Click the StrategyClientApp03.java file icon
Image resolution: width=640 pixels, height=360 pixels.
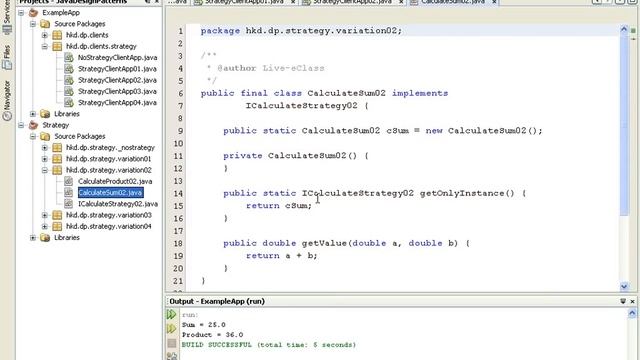[69, 91]
